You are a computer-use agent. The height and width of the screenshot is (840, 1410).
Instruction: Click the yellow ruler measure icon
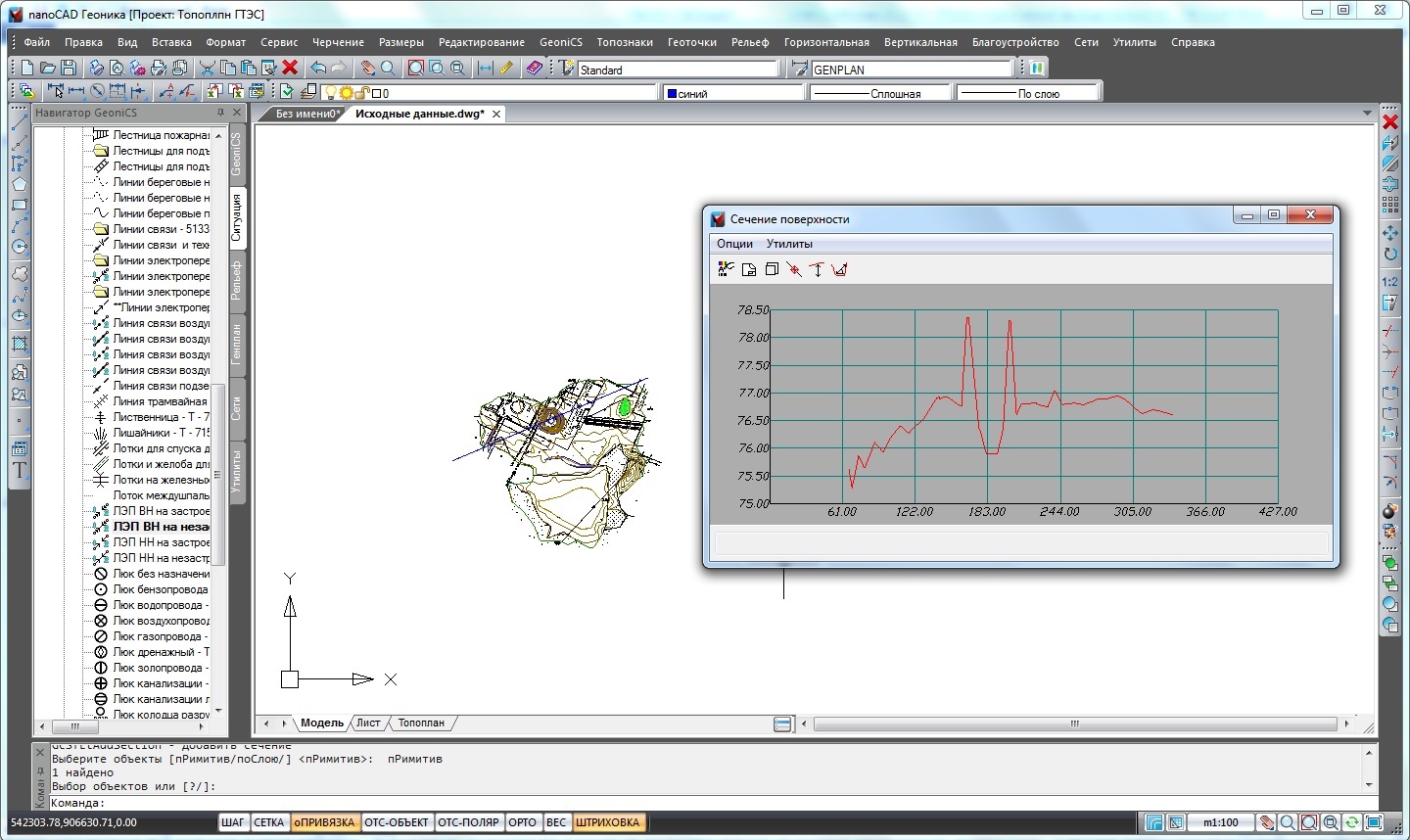coord(506,68)
